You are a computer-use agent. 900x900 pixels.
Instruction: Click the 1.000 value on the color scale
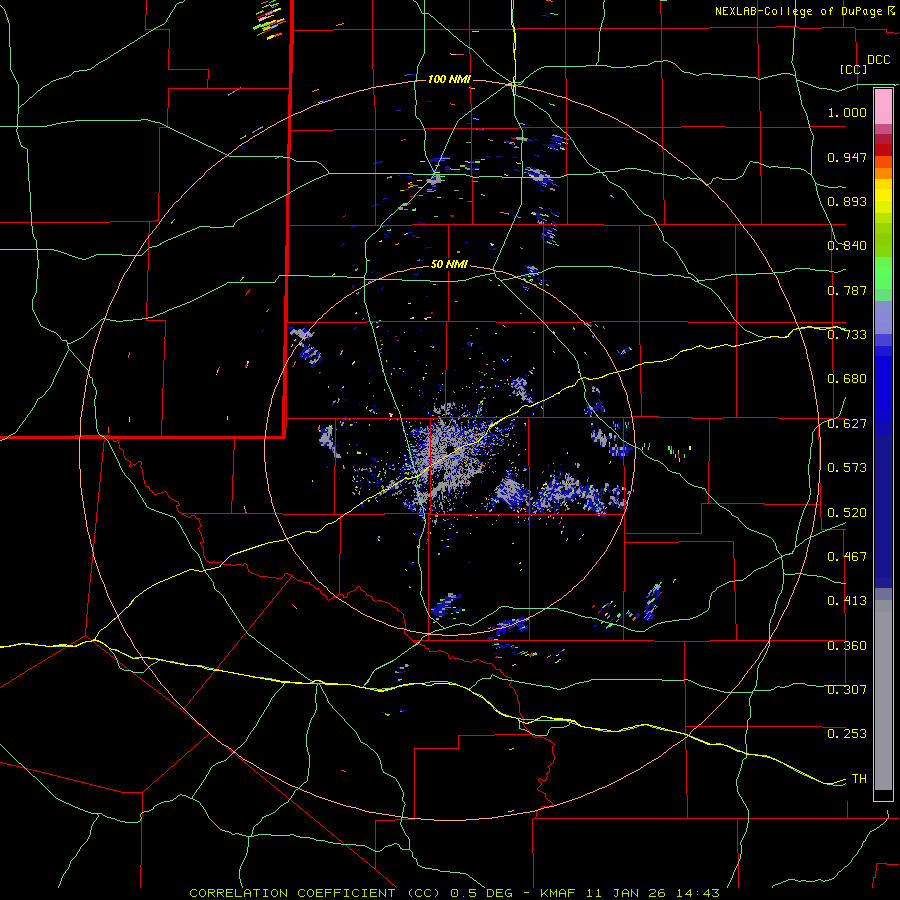tap(847, 112)
